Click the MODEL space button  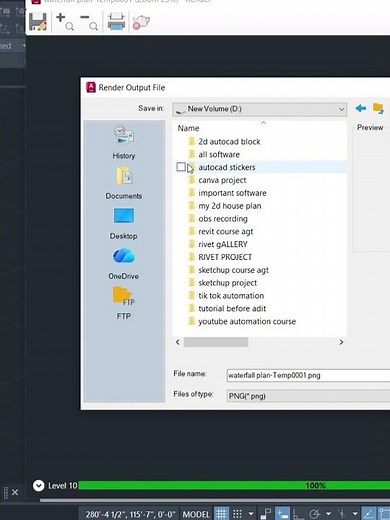[x=196, y=514]
